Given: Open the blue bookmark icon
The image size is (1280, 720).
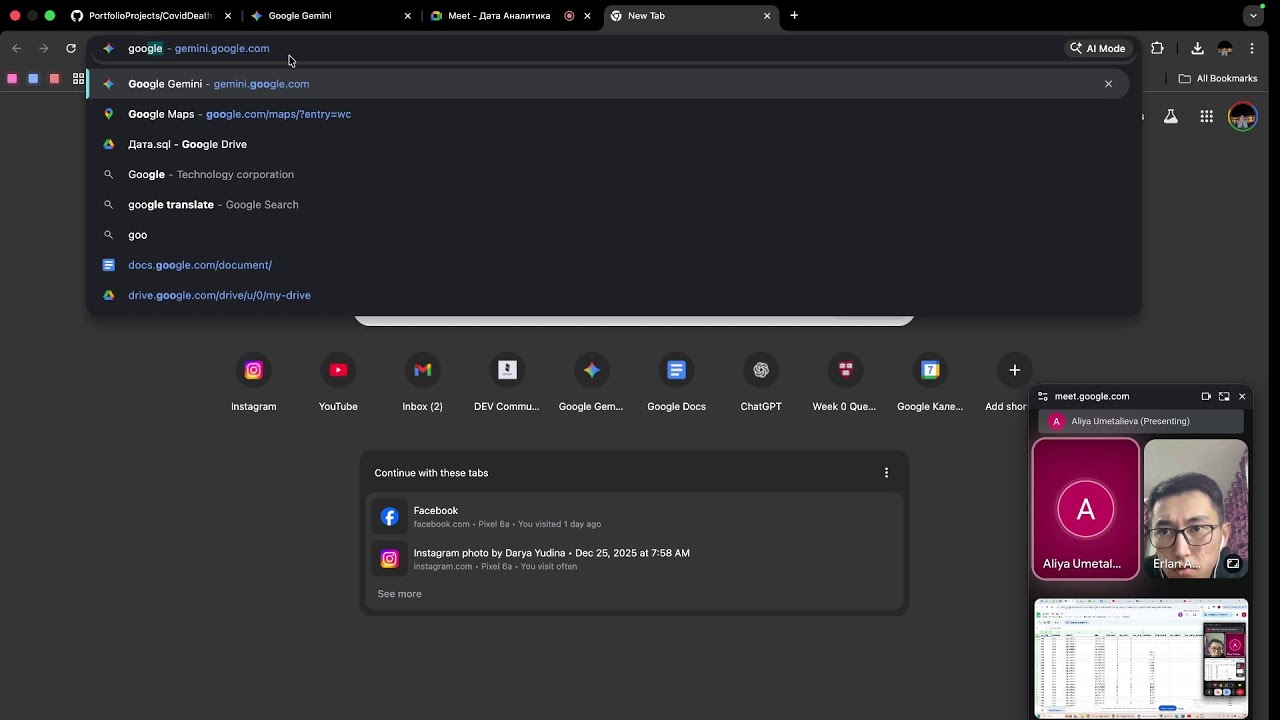Looking at the screenshot, I should click(33, 78).
